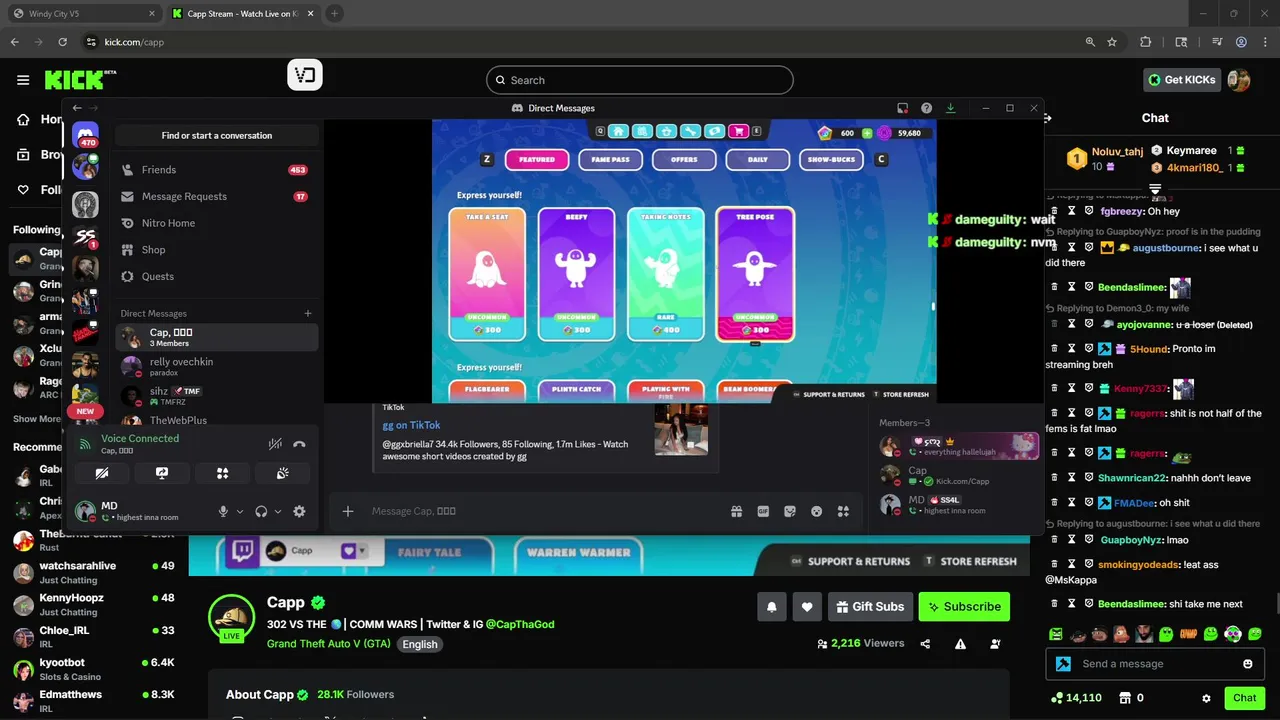Viewport: 1280px width, 720px height.
Task: Open Kick hamburger menu
Action: [23, 80]
